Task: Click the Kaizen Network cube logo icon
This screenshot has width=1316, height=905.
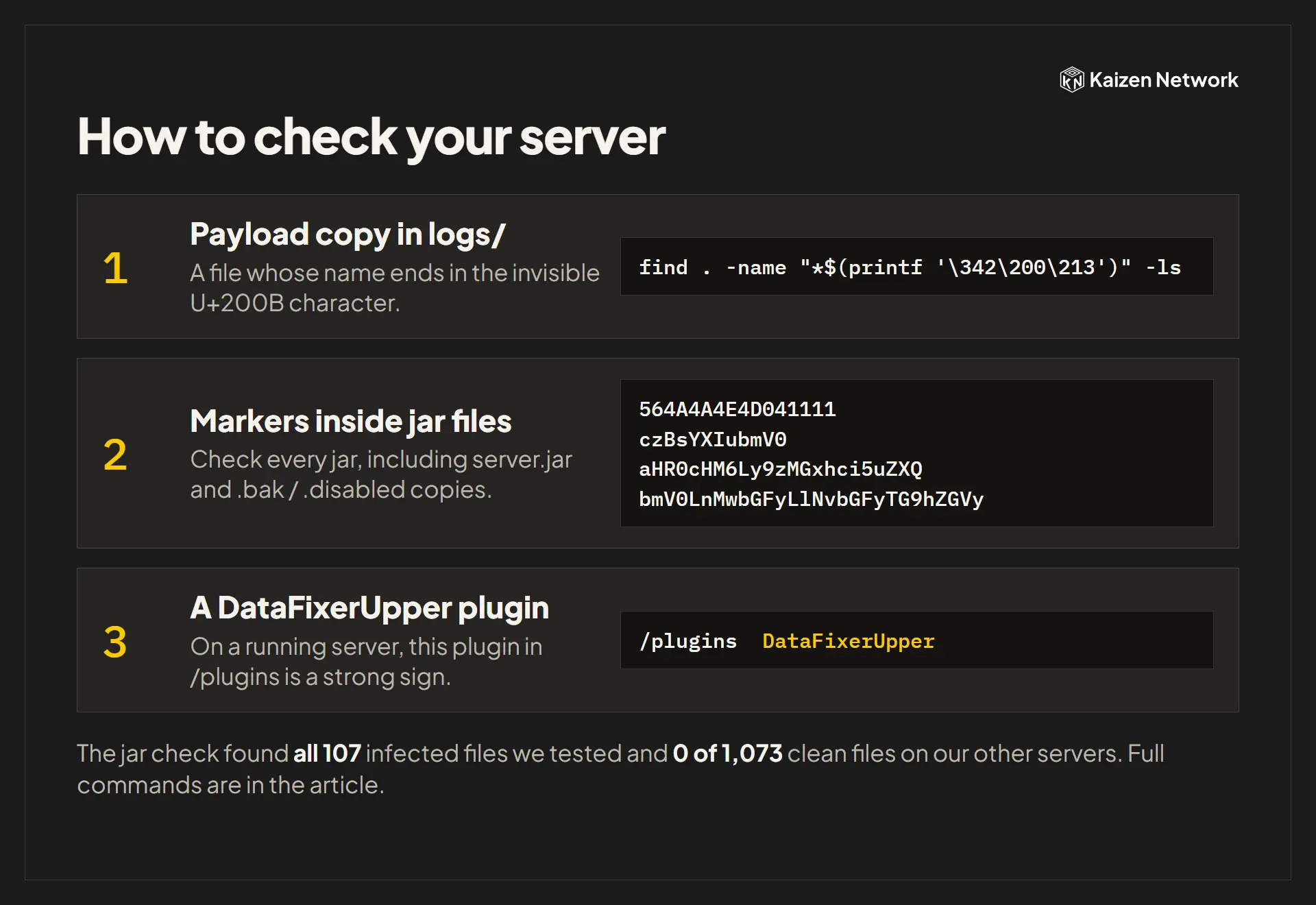Action: (1071, 80)
